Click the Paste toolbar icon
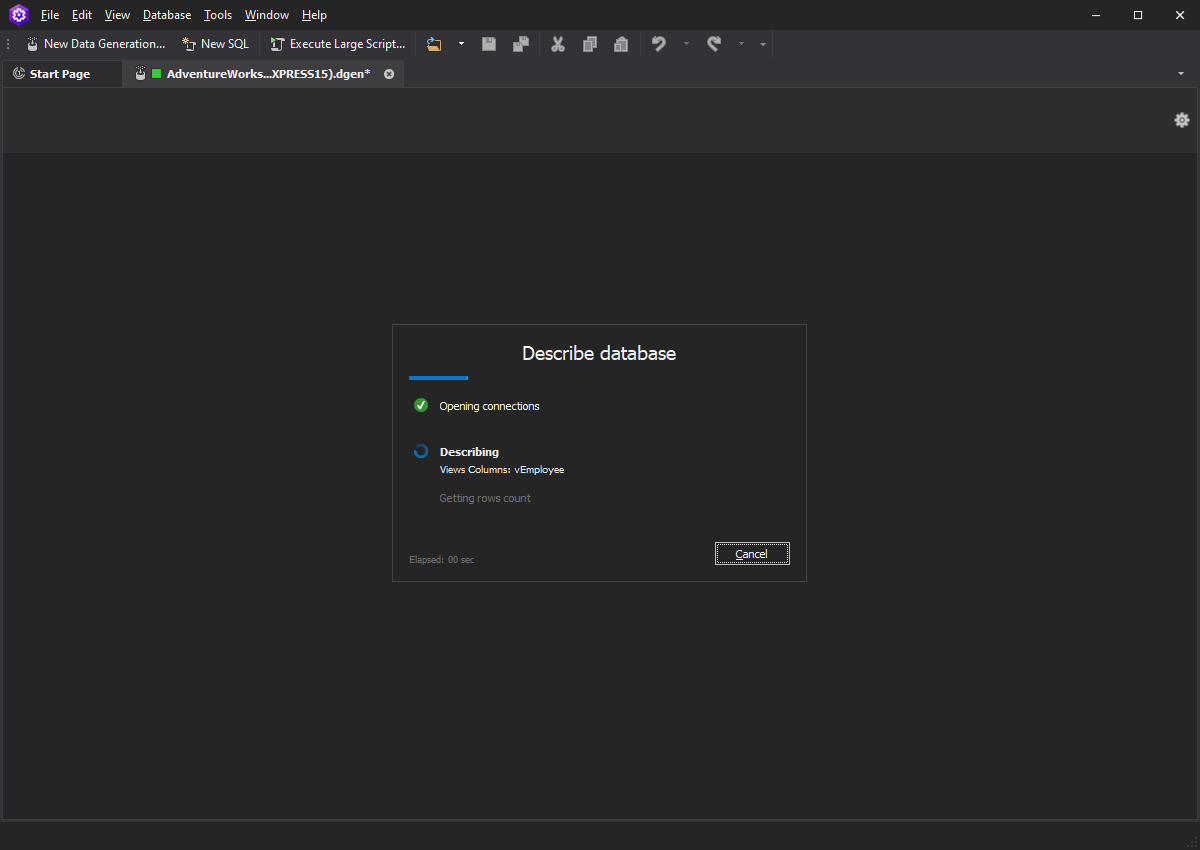 [621, 43]
